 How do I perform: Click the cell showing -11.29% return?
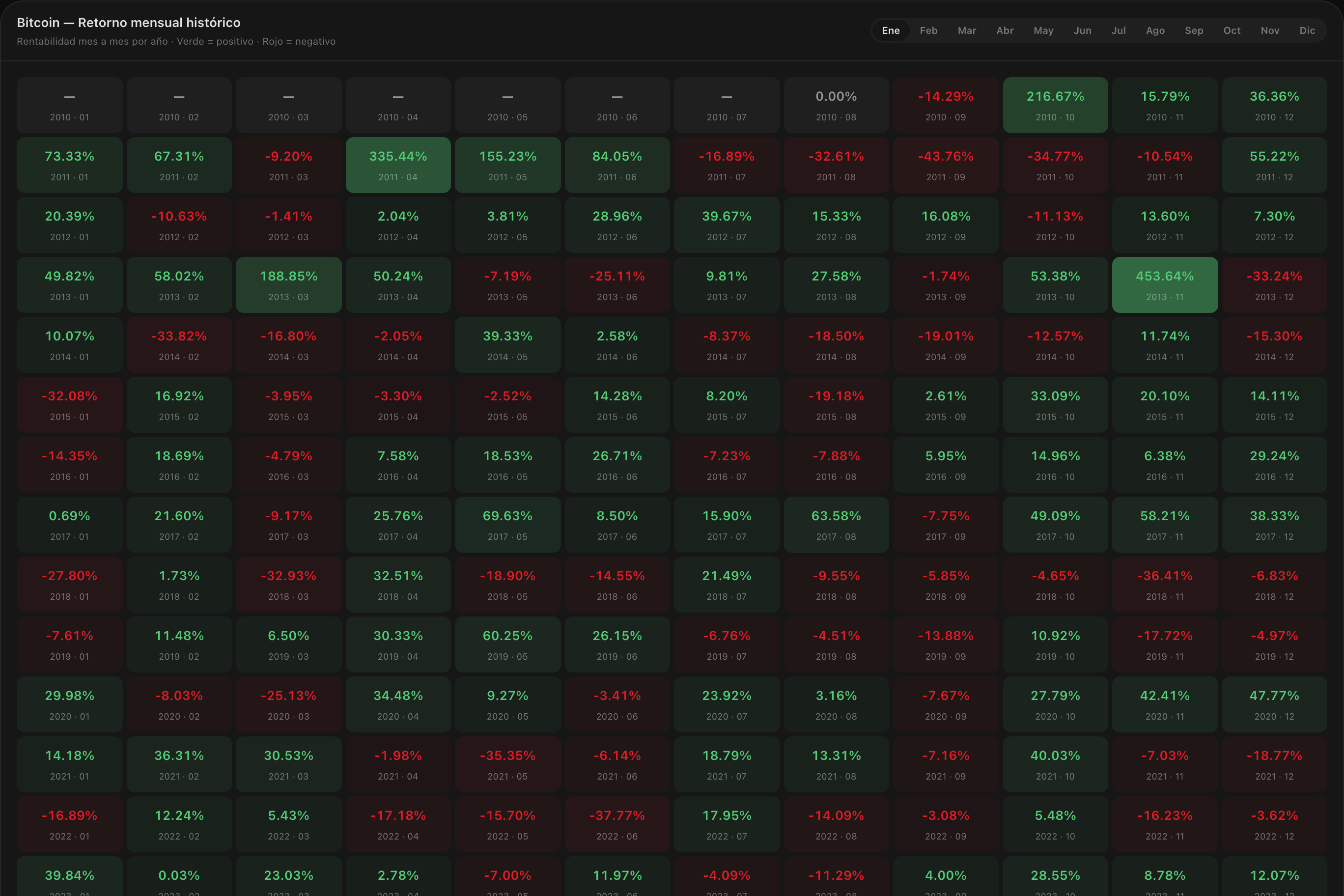pyautogui.click(x=836, y=876)
